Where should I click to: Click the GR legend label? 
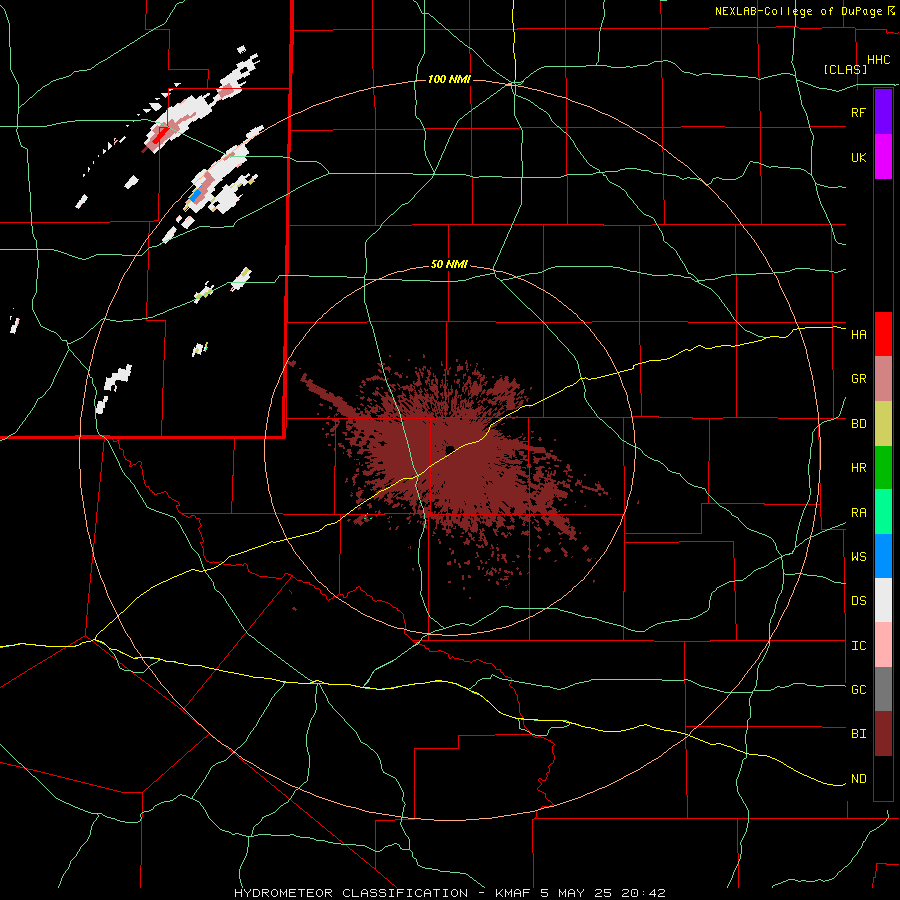click(858, 379)
